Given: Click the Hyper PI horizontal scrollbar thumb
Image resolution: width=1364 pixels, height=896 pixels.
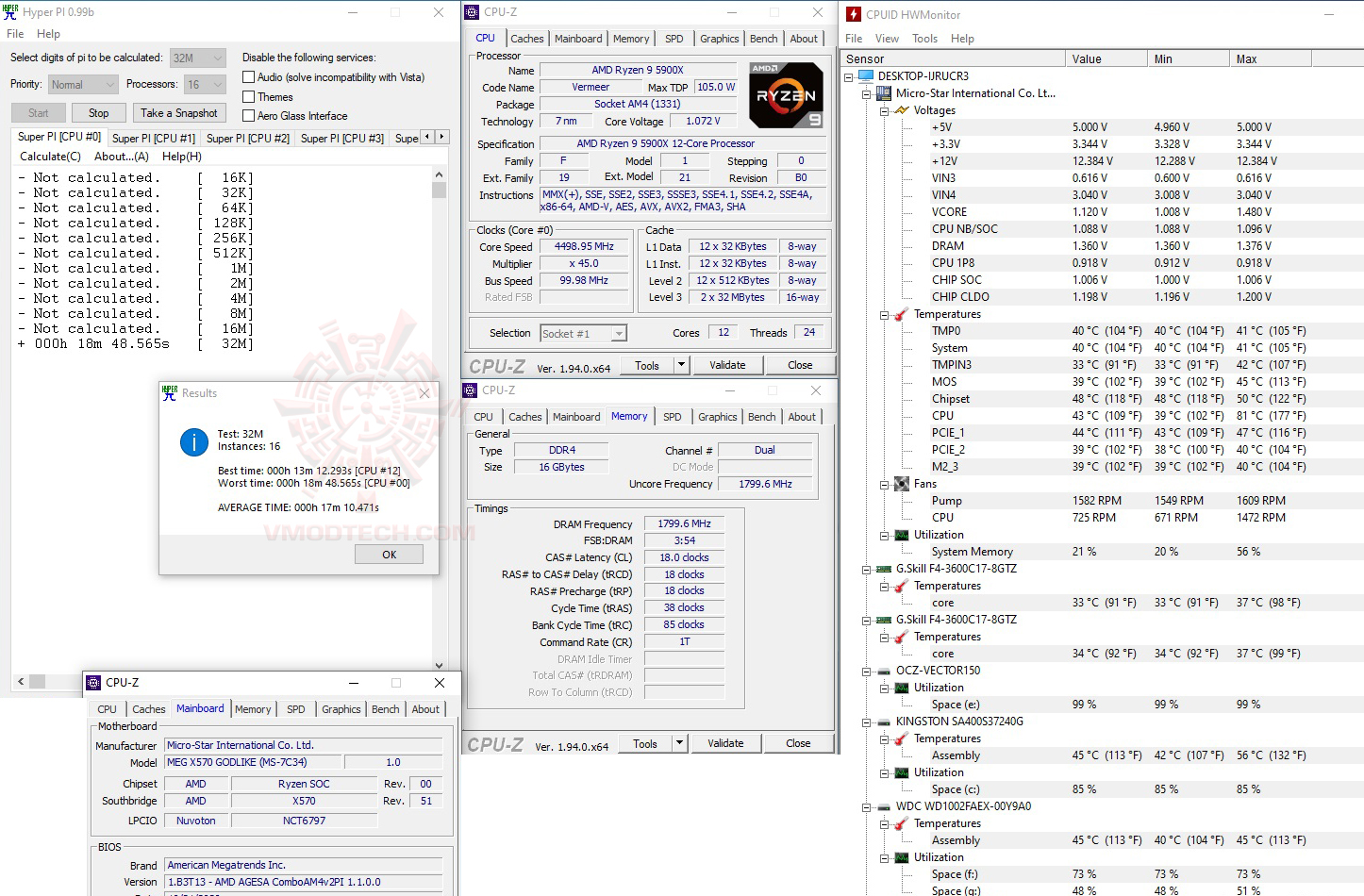Looking at the screenshot, I should click(38, 681).
